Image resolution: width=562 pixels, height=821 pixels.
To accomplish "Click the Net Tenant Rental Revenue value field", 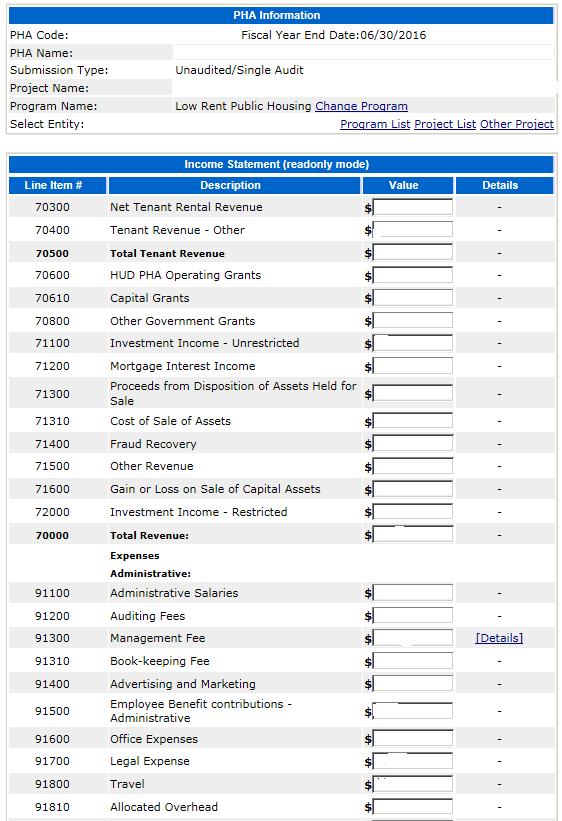I will tap(413, 207).
